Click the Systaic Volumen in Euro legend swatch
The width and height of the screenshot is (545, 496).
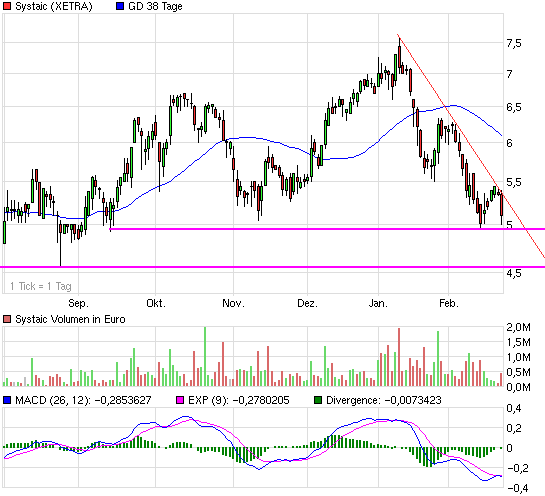(x=7, y=319)
